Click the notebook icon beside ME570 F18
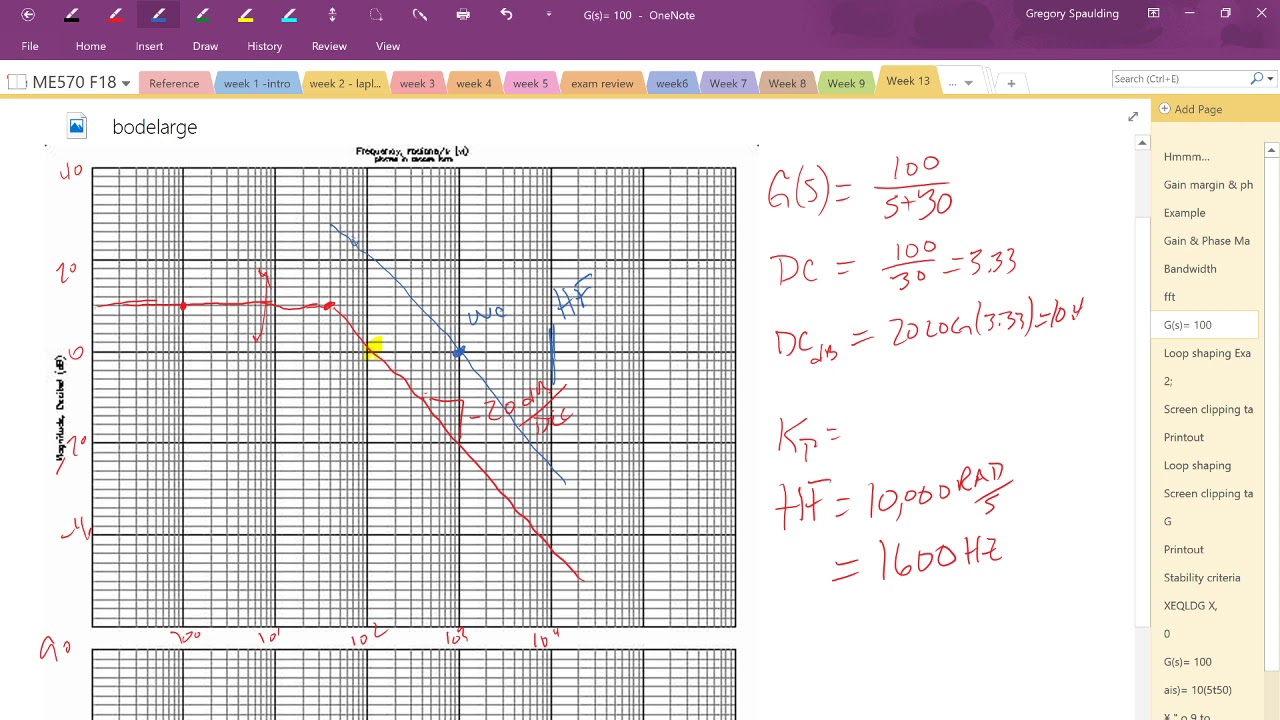1280x720 pixels. pyautogui.click(x=17, y=82)
